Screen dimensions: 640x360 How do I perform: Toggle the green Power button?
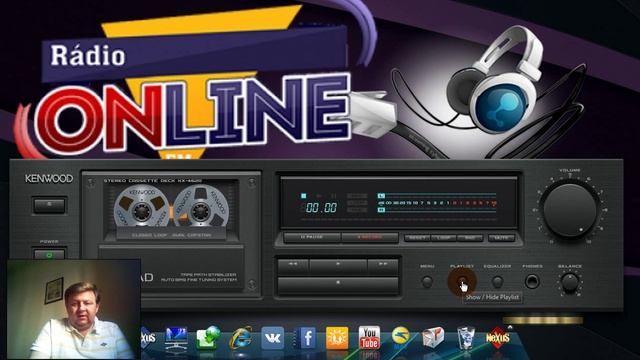pos(49,256)
